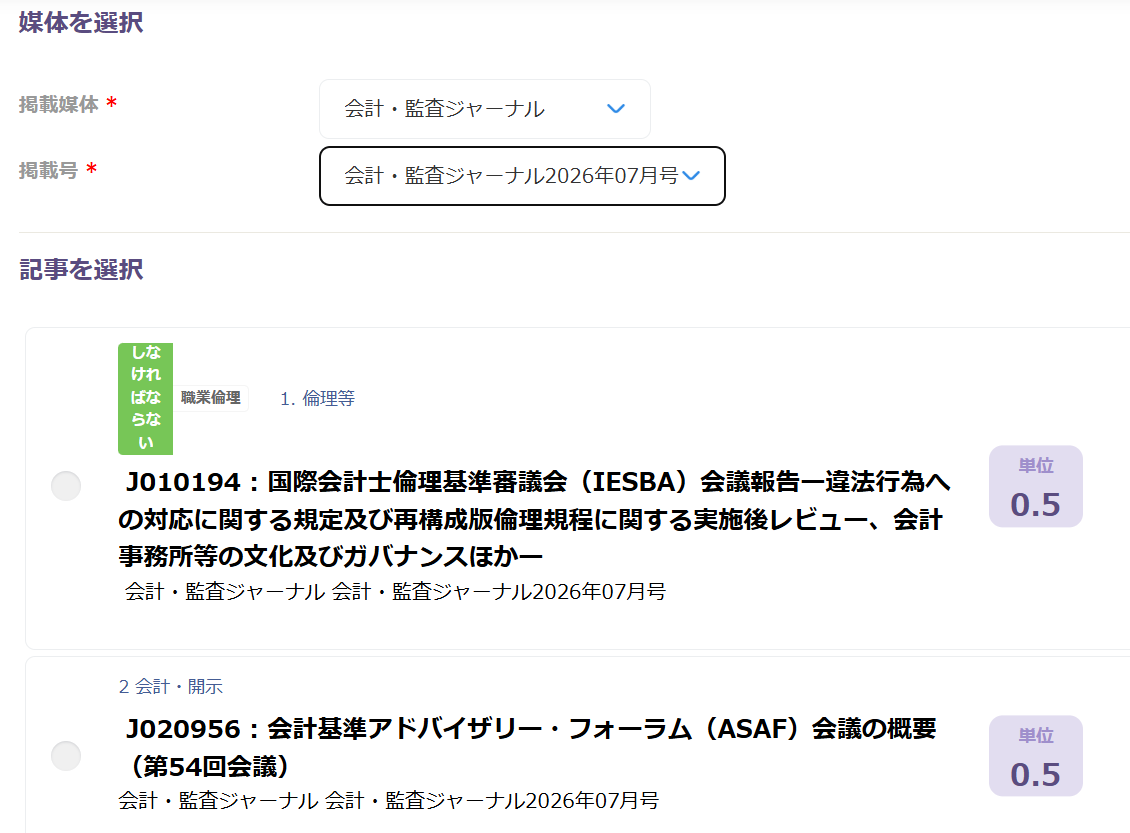This screenshot has width=1130, height=833.
Task: Click the green しなければならない badge
Action: (x=146, y=398)
